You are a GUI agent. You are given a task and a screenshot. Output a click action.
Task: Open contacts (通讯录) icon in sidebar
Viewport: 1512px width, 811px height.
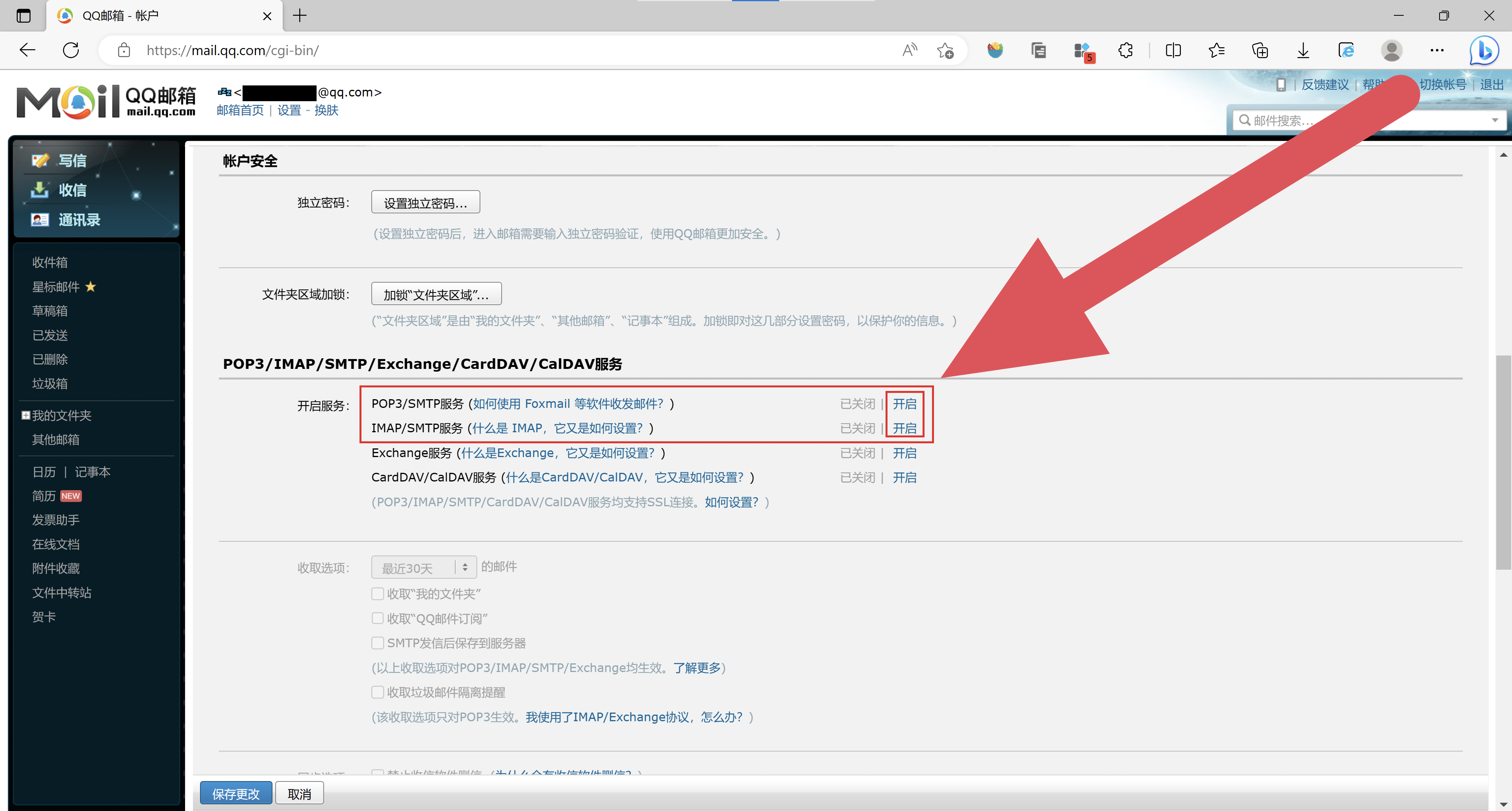pyautogui.click(x=40, y=220)
